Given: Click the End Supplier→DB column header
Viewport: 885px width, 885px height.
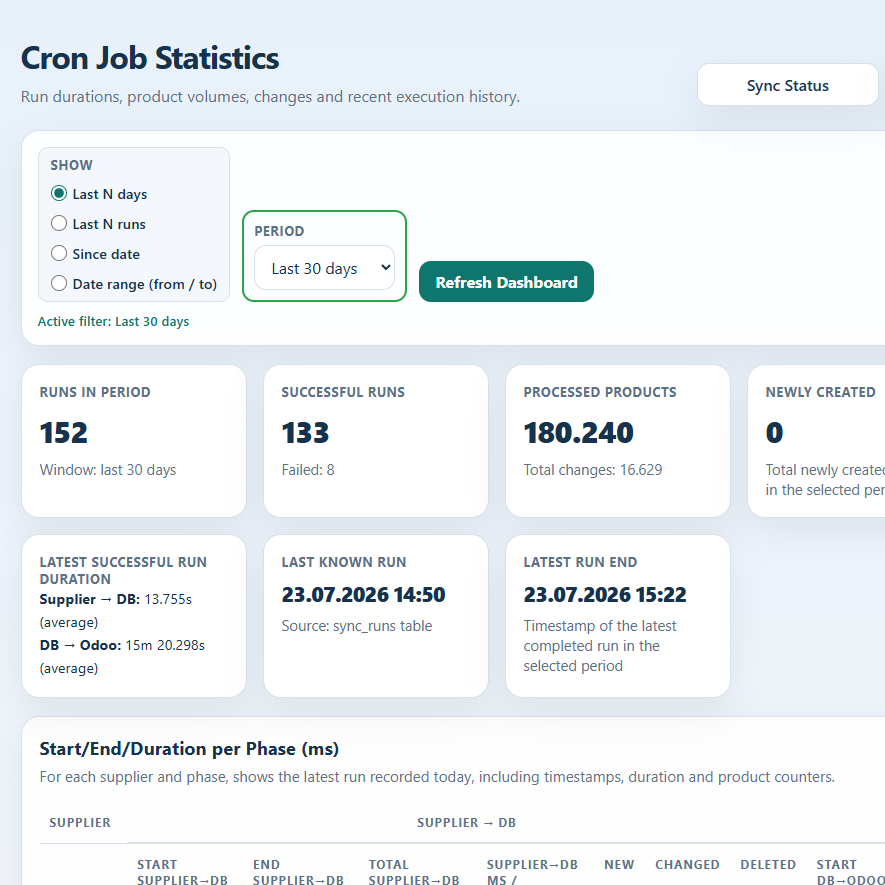Looking at the screenshot, I should click(298, 872).
